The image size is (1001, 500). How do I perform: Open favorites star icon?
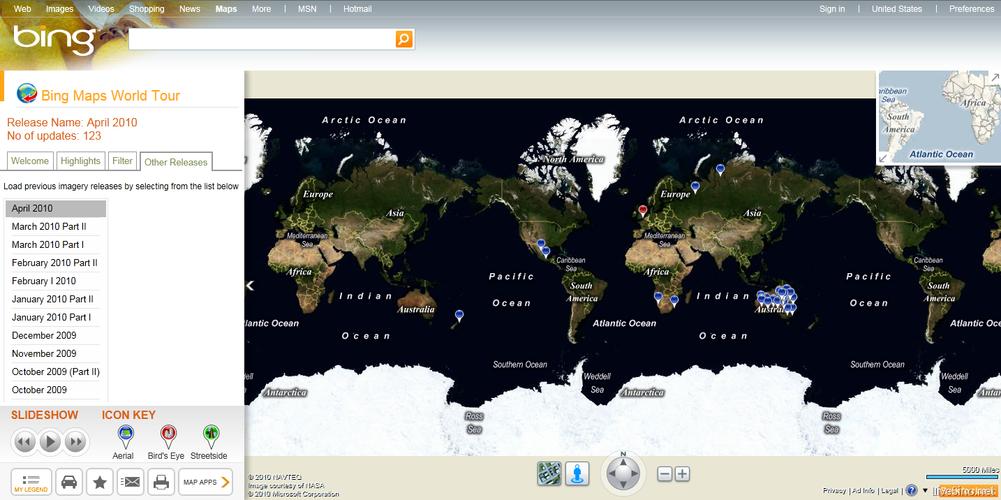point(100,482)
